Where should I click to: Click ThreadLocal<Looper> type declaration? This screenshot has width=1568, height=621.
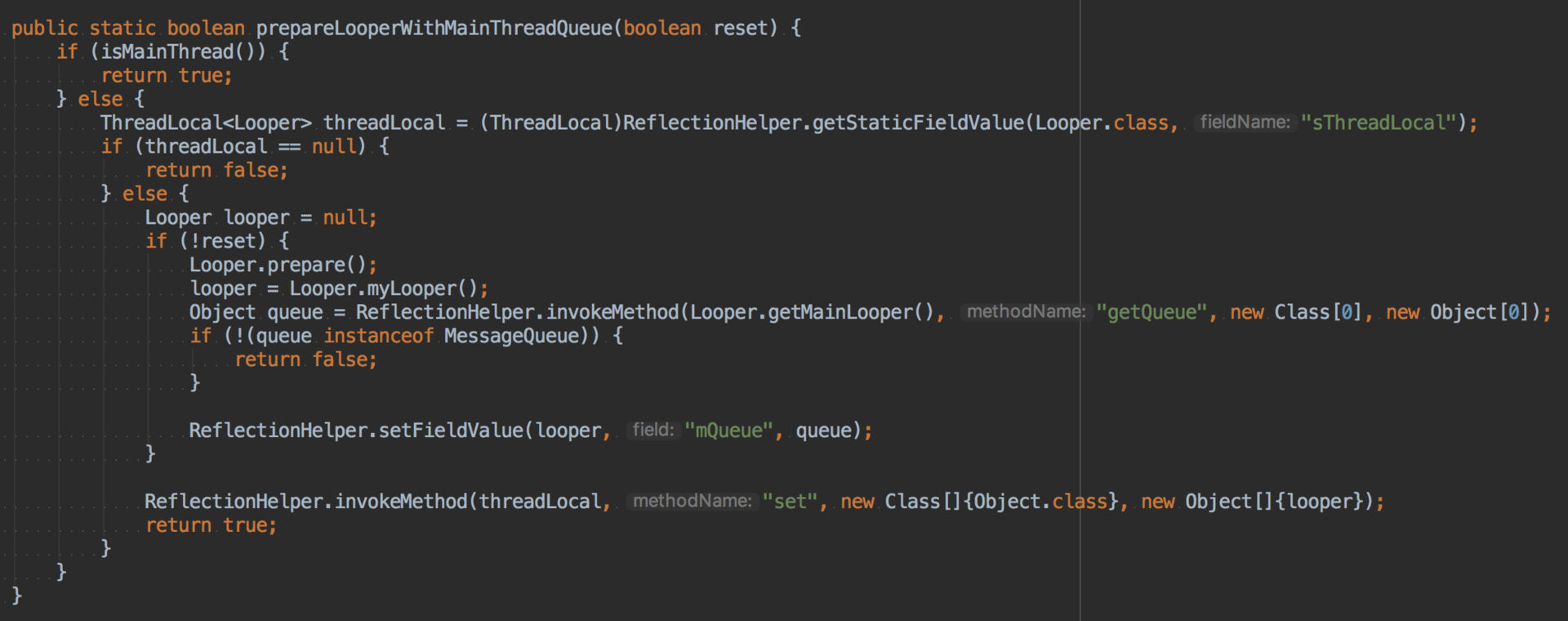206,123
